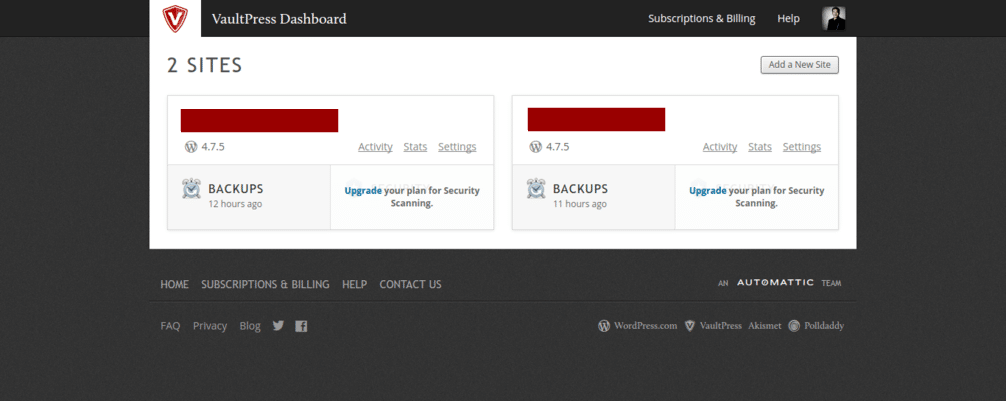Go to HOME in footer
The width and height of the screenshot is (1006, 401).
(x=175, y=284)
